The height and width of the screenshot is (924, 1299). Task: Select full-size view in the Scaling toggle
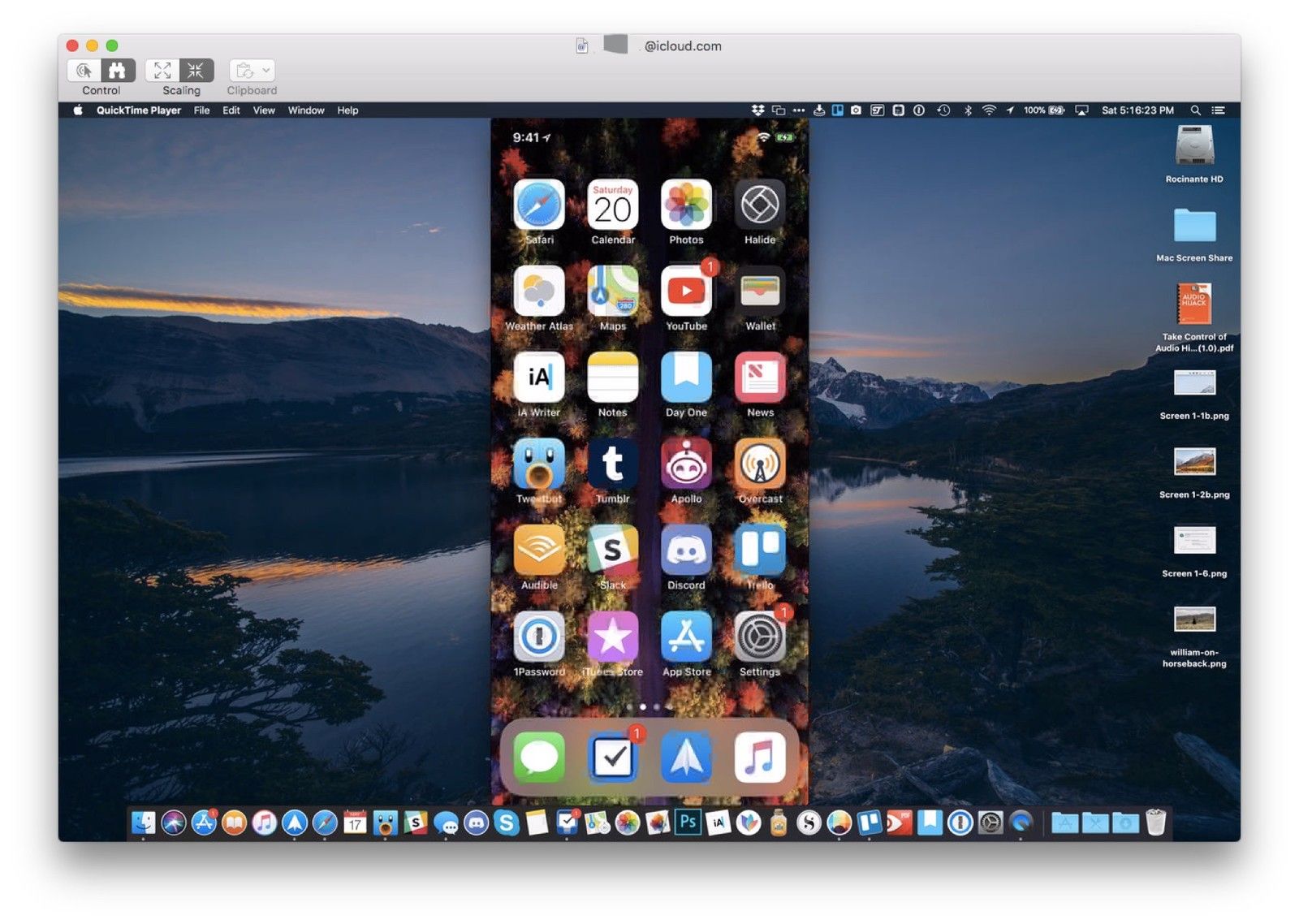pos(163,71)
